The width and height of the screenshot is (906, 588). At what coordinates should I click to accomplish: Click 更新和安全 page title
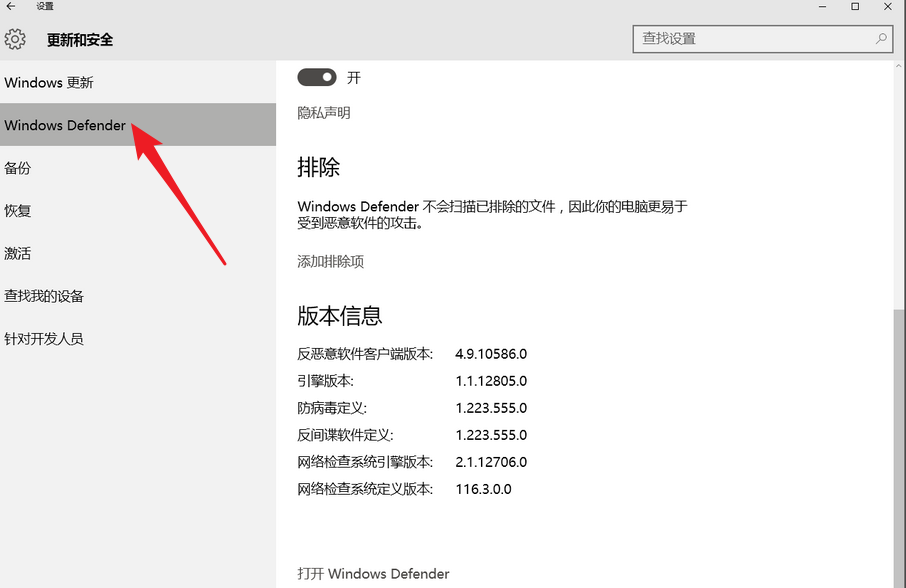[x=80, y=40]
